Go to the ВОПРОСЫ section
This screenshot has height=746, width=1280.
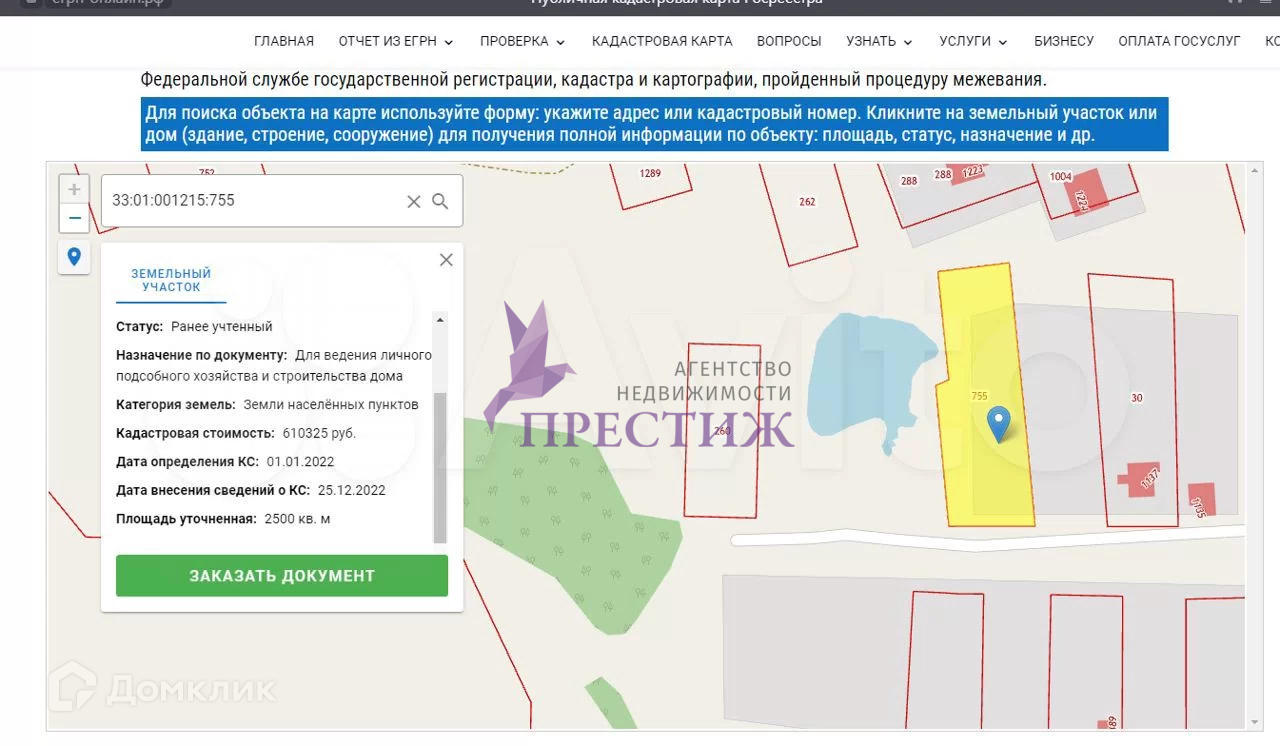tap(789, 41)
